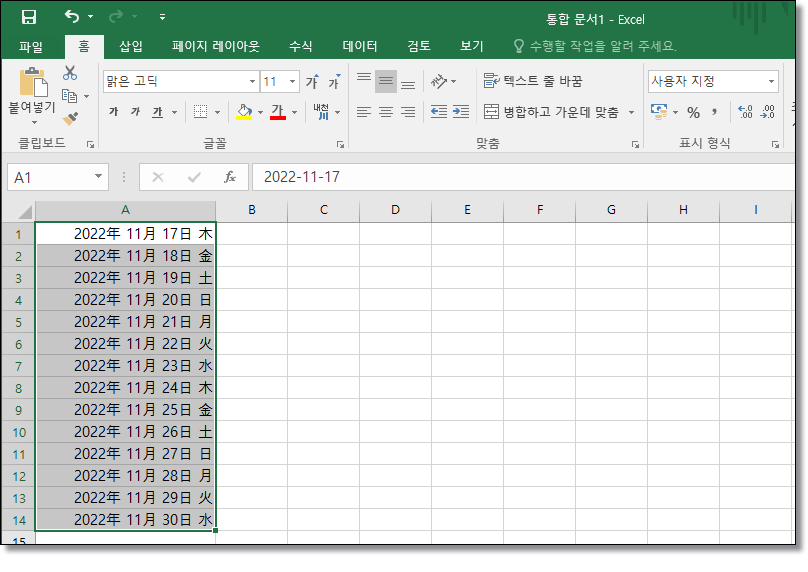This screenshot has width=808, height=572.
Task: Toggle Align Right horizontal alignment
Action: pos(408,112)
